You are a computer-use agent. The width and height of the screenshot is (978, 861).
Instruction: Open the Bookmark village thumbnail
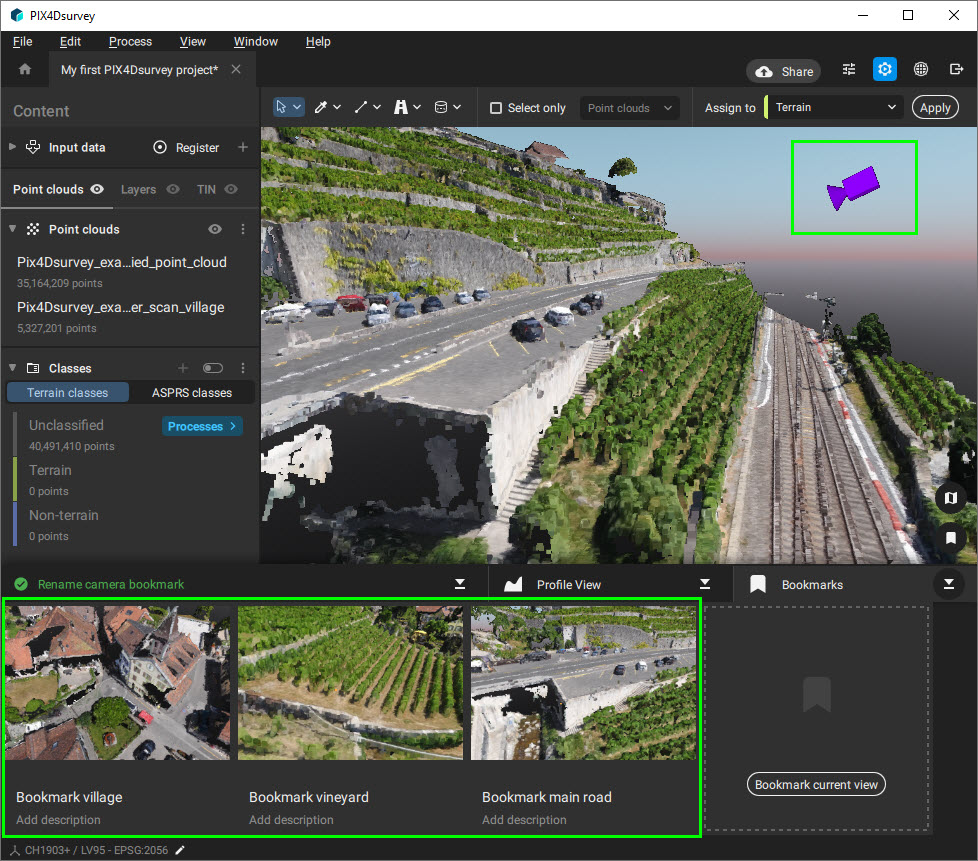point(117,681)
